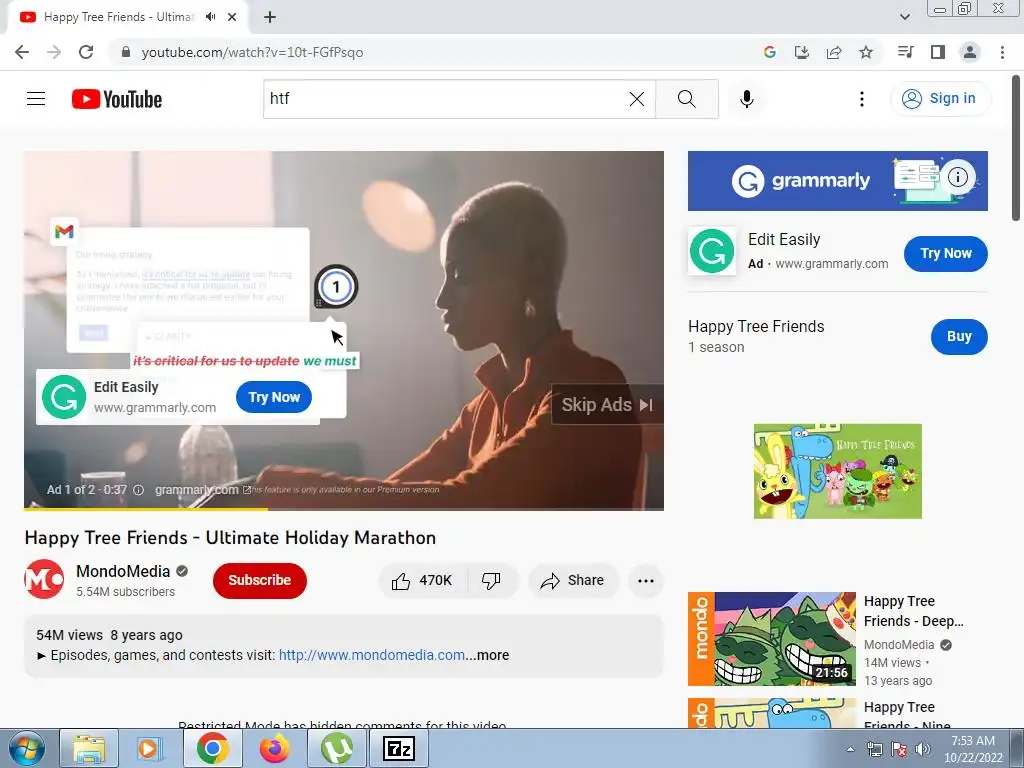Dislike the video with thumbs down
Image resolution: width=1024 pixels, height=768 pixels.
pyautogui.click(x=491, y=580)
